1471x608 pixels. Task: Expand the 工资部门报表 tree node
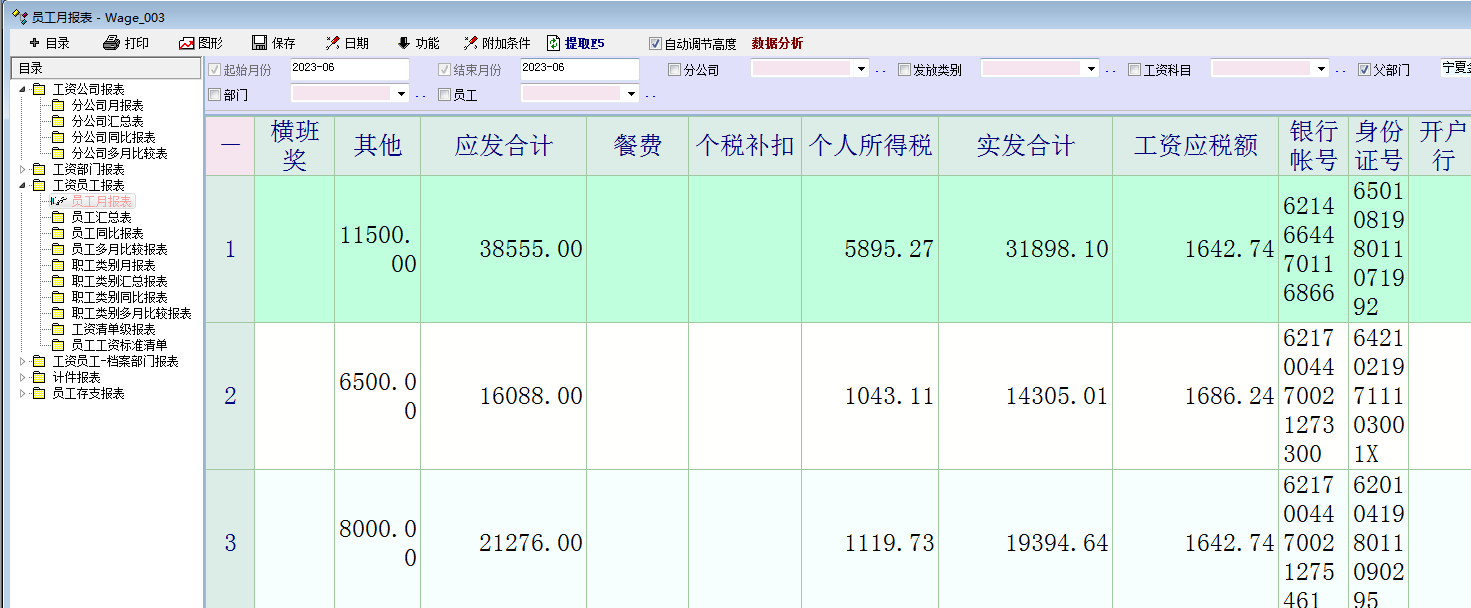click(x=24, y=170)
